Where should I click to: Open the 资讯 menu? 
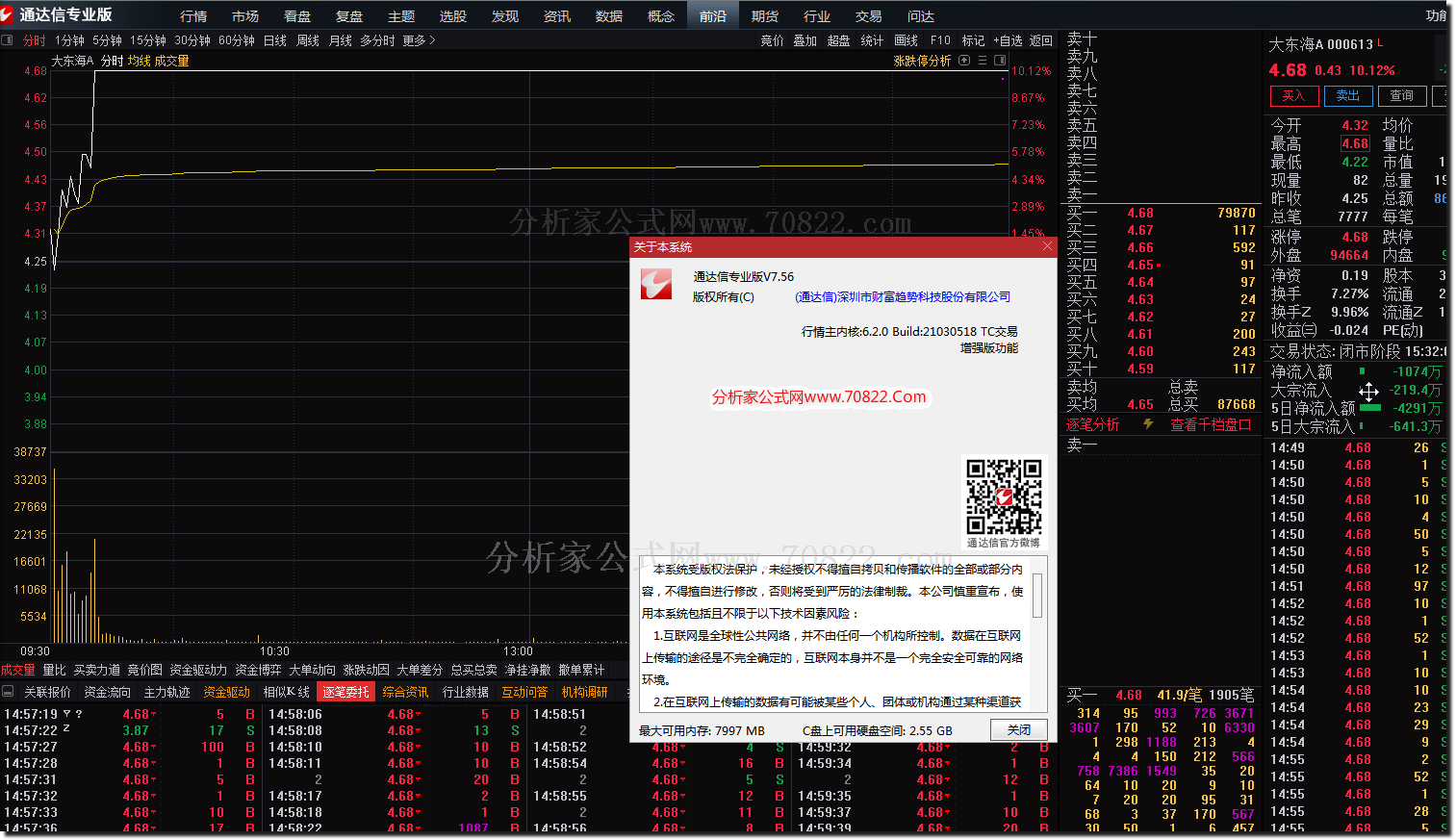pyautogui.click(x=557, y=15)
